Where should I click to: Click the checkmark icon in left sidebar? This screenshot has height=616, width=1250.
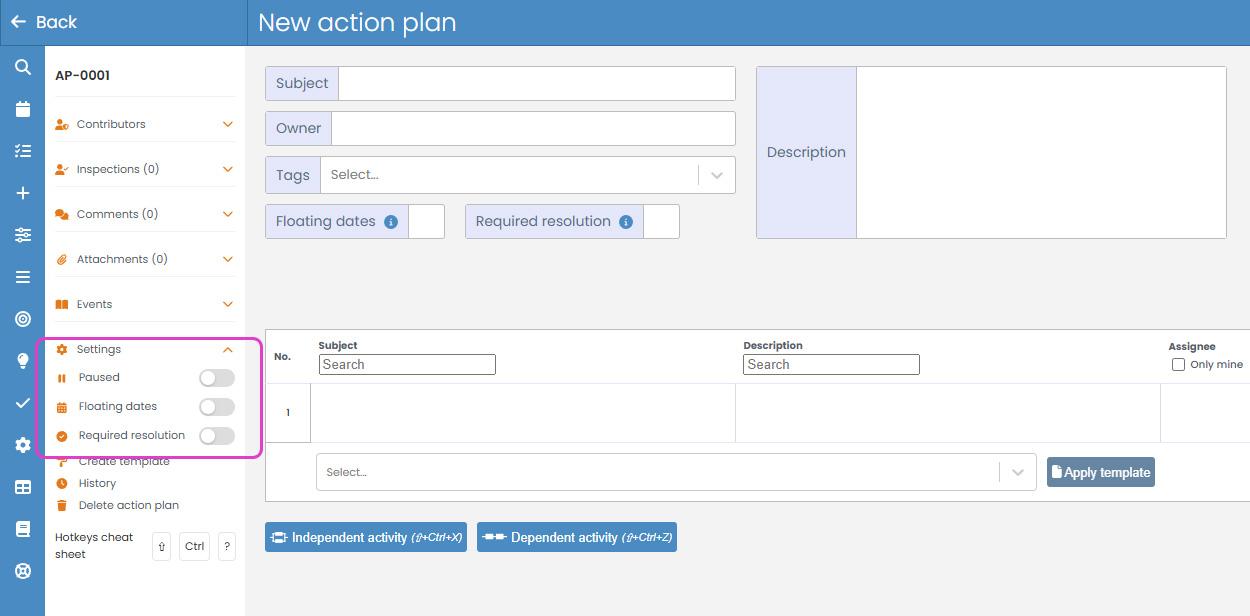pos(22,403)
